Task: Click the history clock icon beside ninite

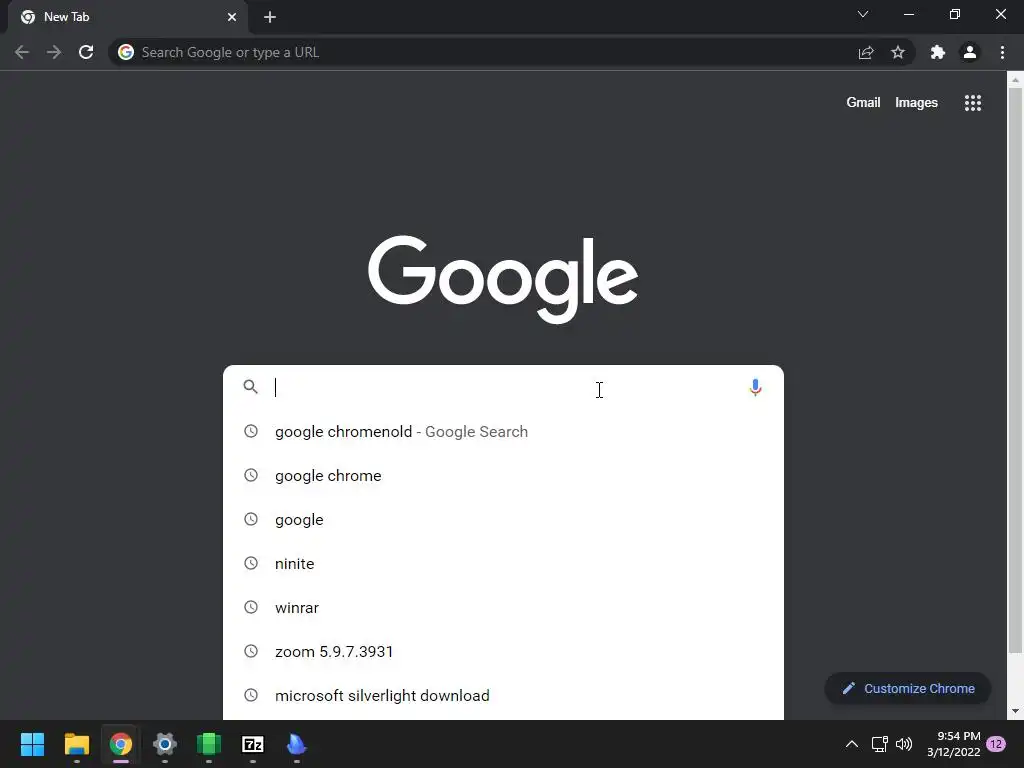Action: coord(251,563)
